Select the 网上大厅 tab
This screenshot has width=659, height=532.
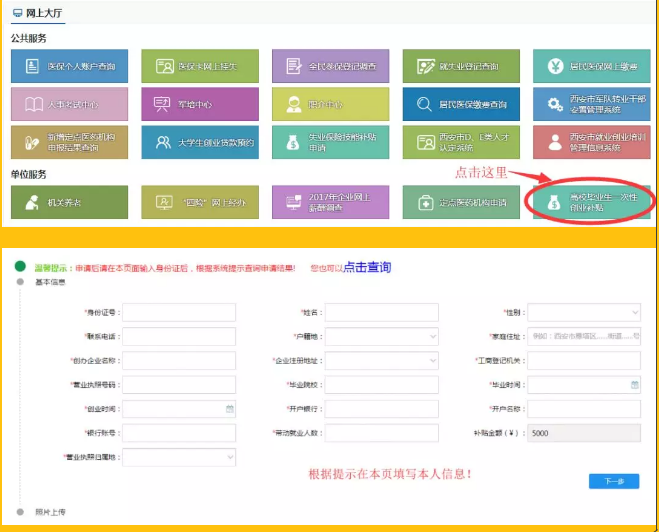point(38,13)
